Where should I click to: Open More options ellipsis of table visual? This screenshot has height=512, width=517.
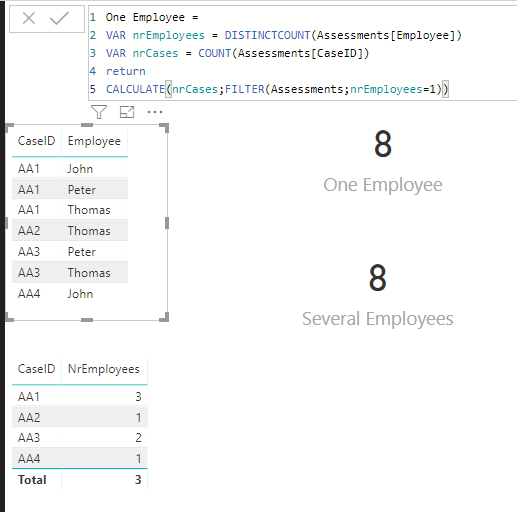[x=155, y=112]
